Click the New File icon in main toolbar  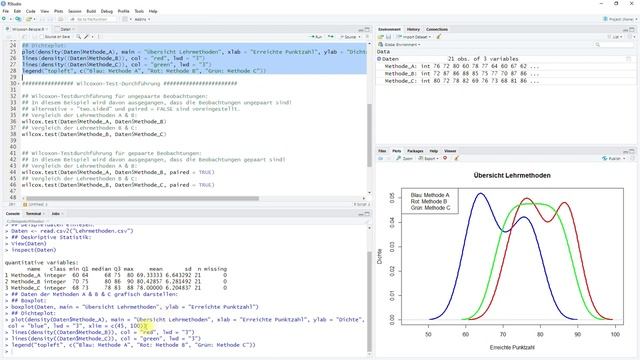click(4, 19)
